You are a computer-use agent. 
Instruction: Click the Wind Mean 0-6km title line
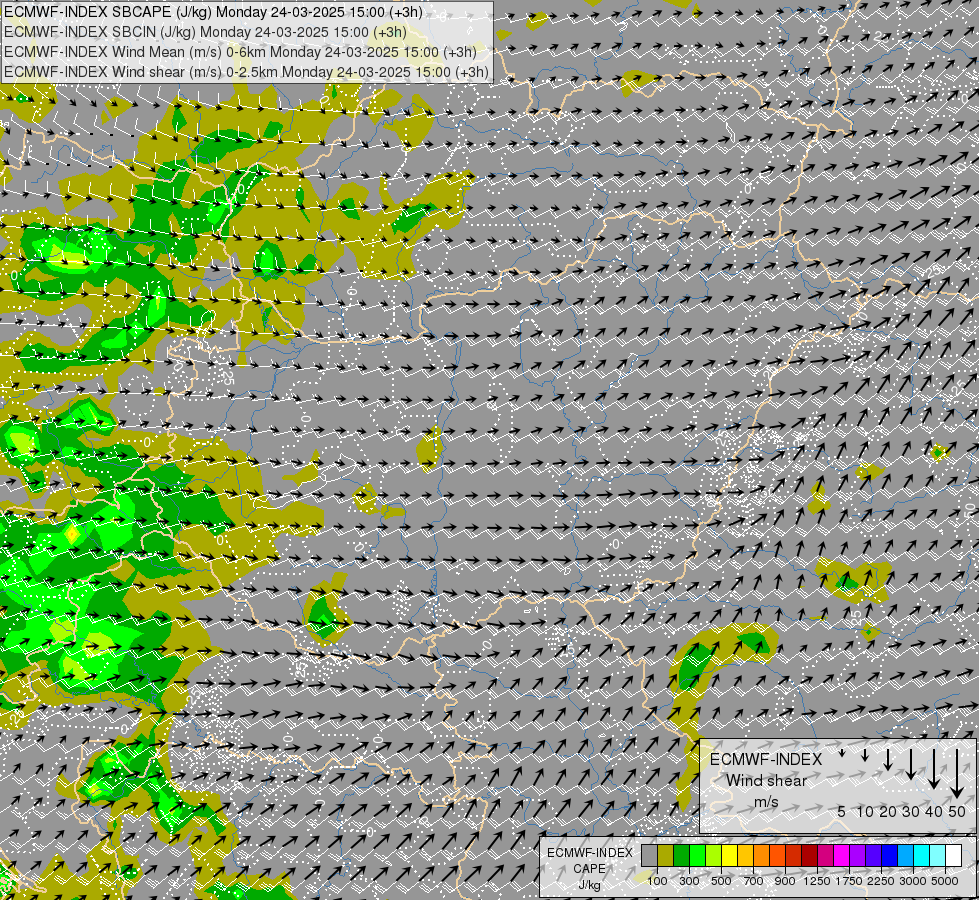click(240, 52)
